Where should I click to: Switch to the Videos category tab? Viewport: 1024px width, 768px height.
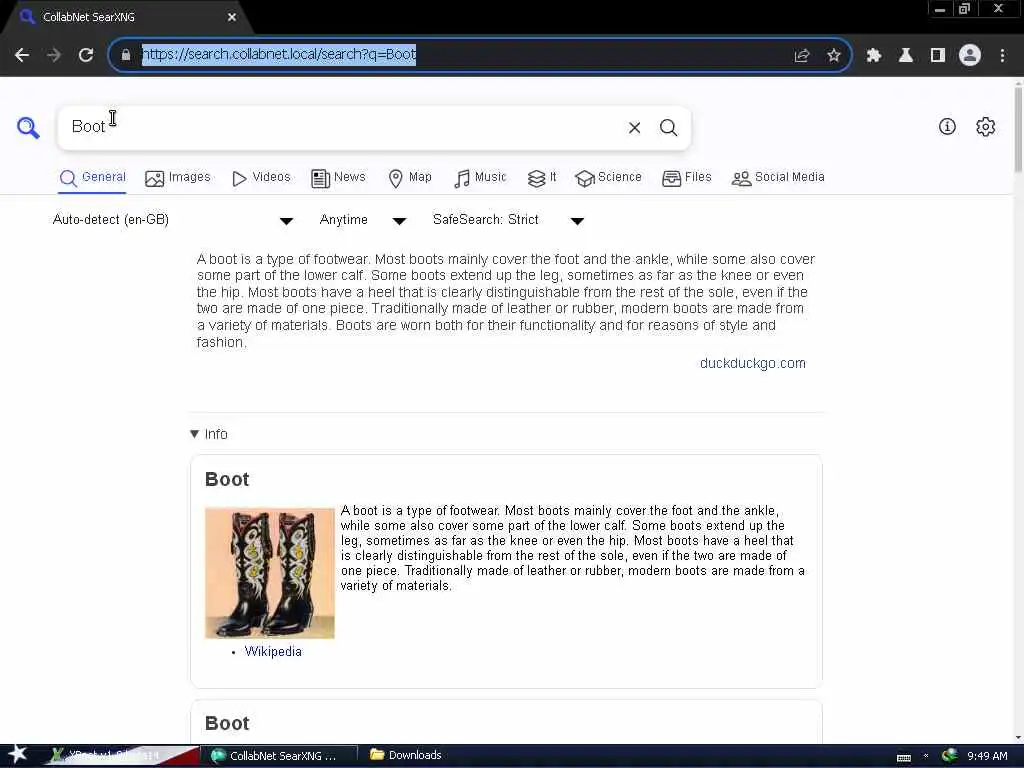click(261, 178)
